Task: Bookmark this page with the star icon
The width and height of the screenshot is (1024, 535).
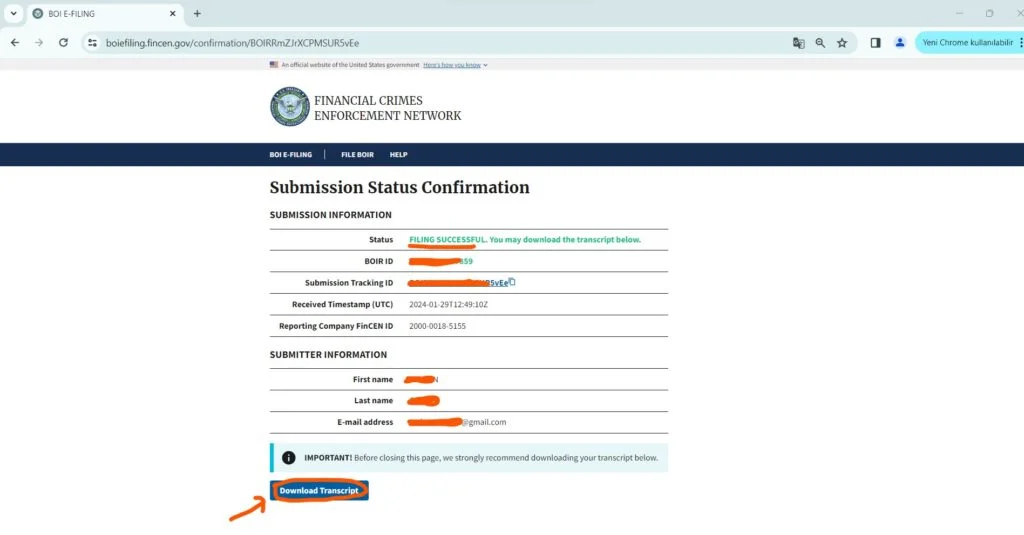Action: [x=842, y=43]
